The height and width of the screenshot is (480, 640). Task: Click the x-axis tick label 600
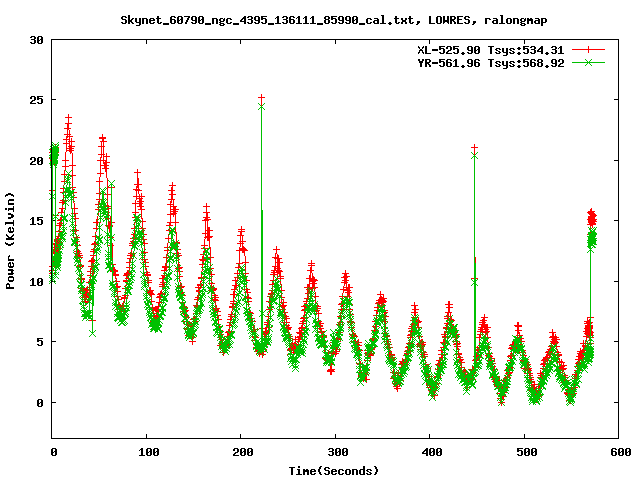click(x=620, y=452)
